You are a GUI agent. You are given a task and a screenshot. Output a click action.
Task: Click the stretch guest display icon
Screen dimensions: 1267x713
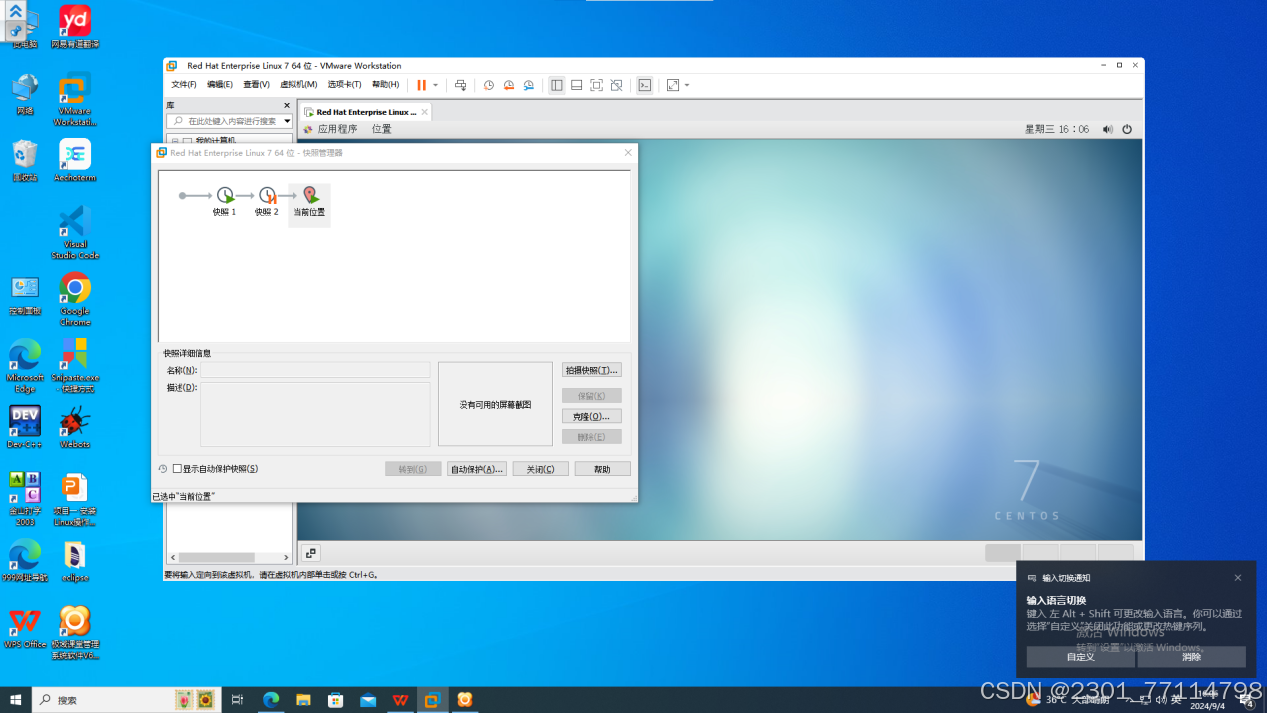tap(673, 85)
